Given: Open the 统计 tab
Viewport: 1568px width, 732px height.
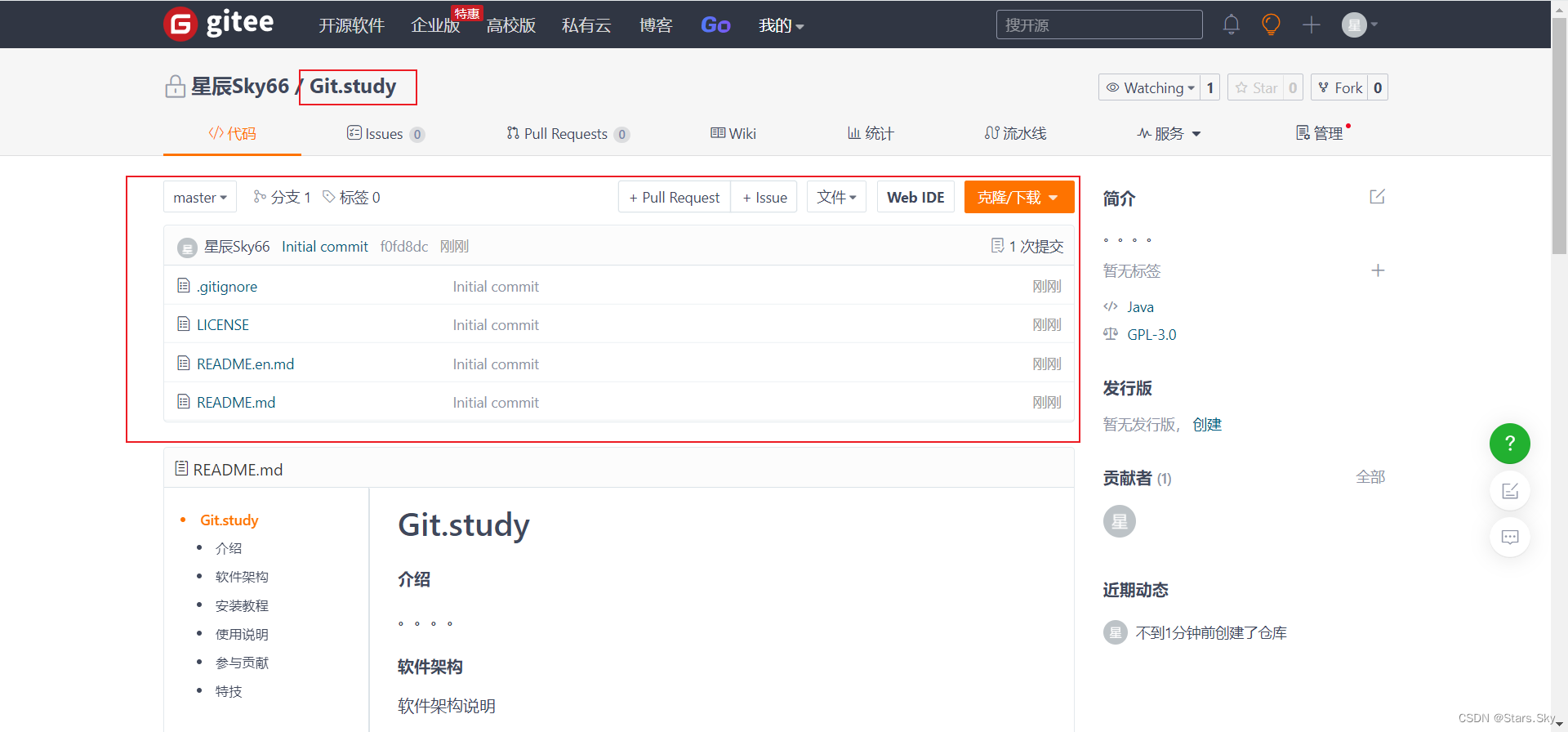Looking at the screenshot, I should pos(871,133).
